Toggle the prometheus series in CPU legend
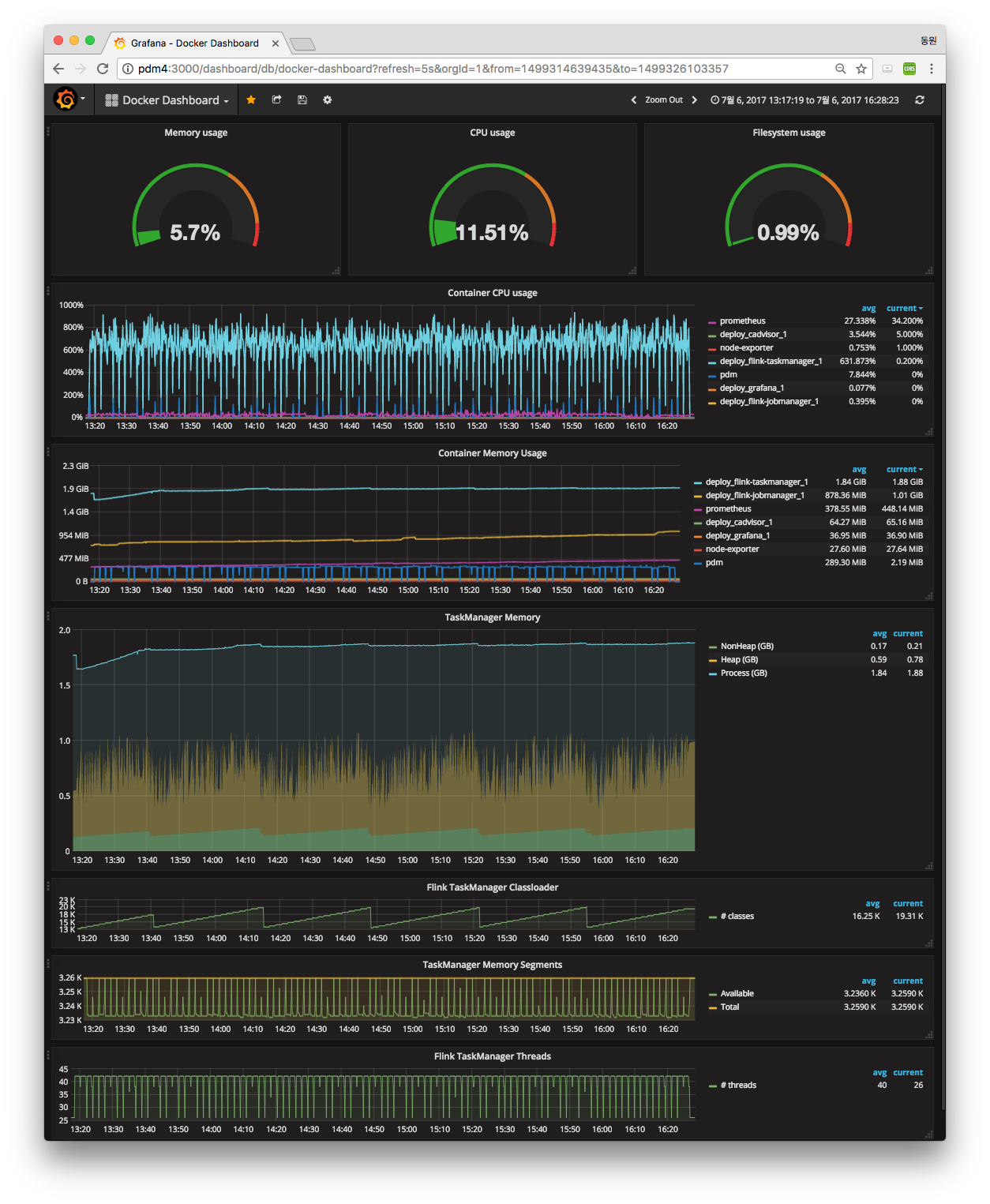Screen dimensions: 990x1204 pyautogui.click(x=742, y=321)
